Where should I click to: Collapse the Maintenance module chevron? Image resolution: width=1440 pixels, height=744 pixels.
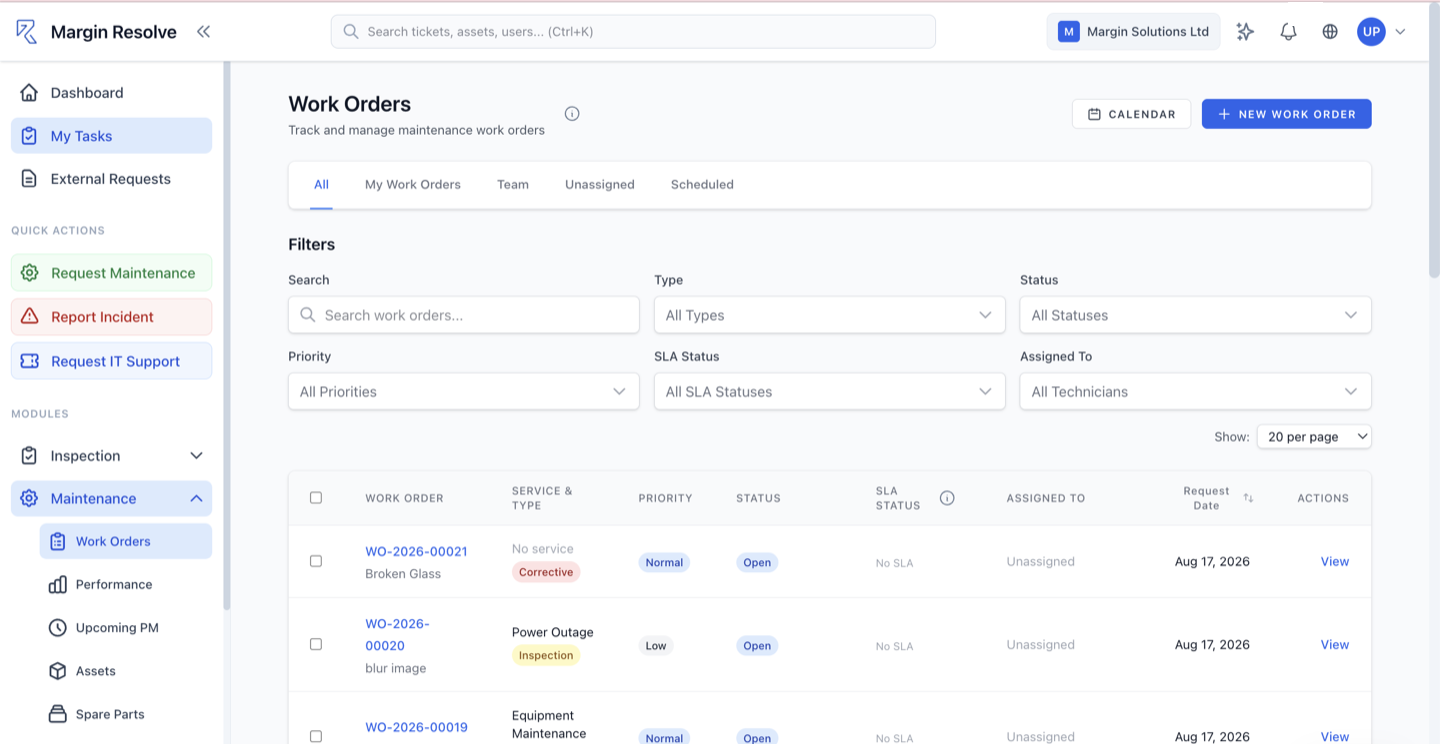point(196,498)
